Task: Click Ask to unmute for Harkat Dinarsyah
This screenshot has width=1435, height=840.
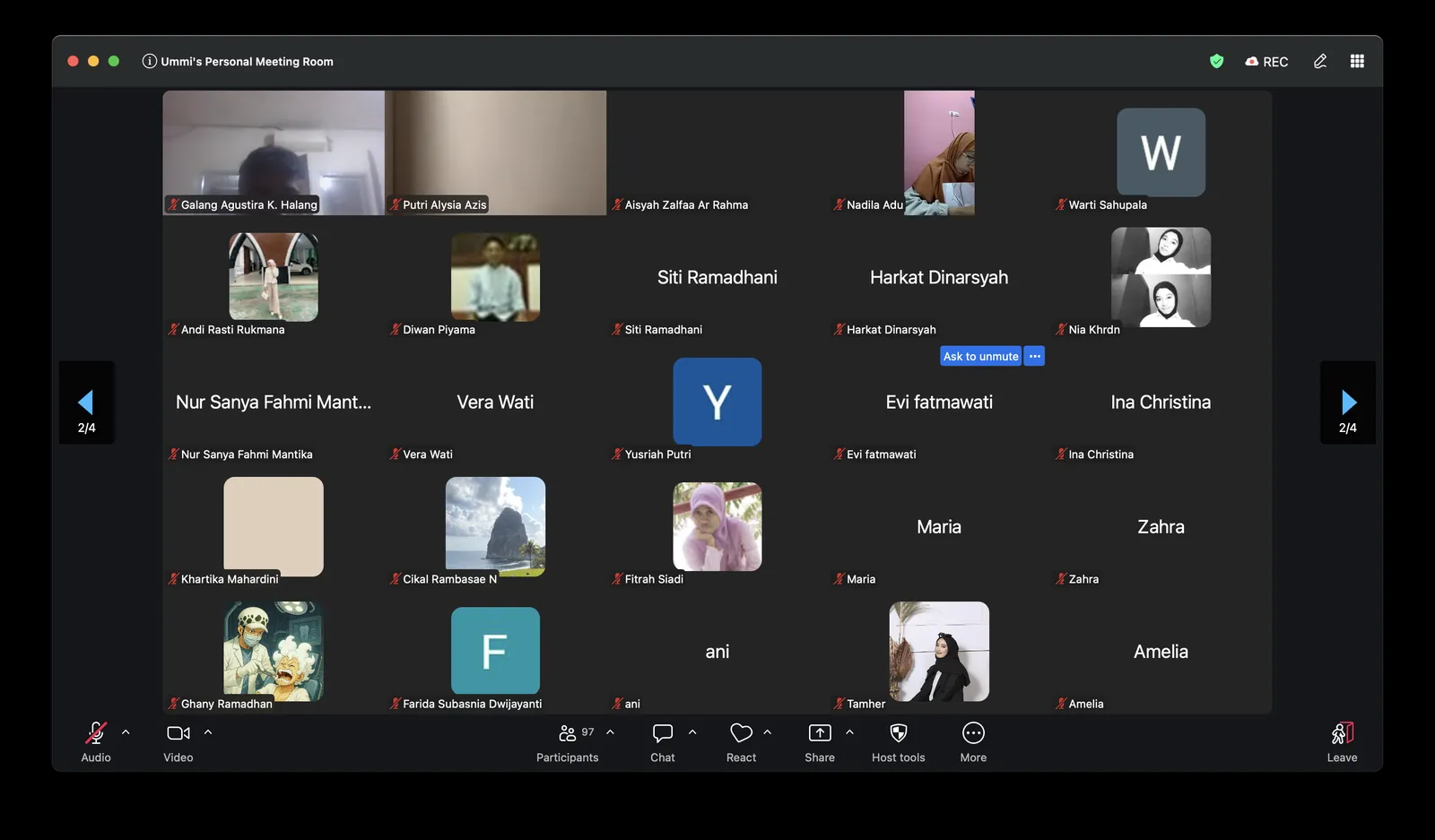Action: (980, 356)
